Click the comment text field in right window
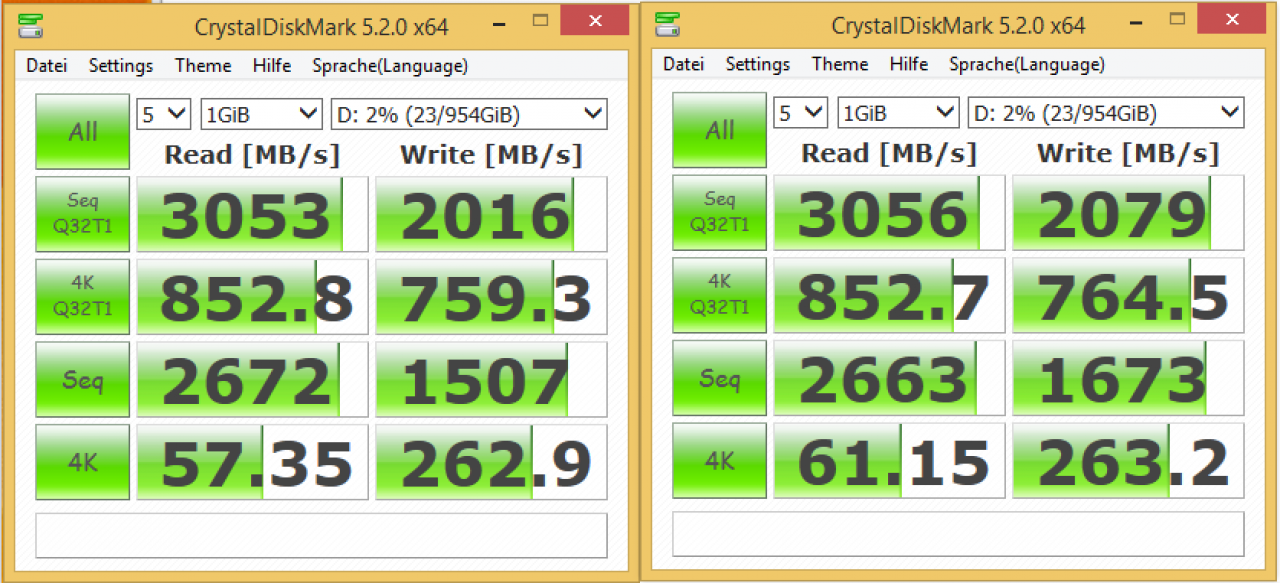1280x583 pixels. click(958, 534)
